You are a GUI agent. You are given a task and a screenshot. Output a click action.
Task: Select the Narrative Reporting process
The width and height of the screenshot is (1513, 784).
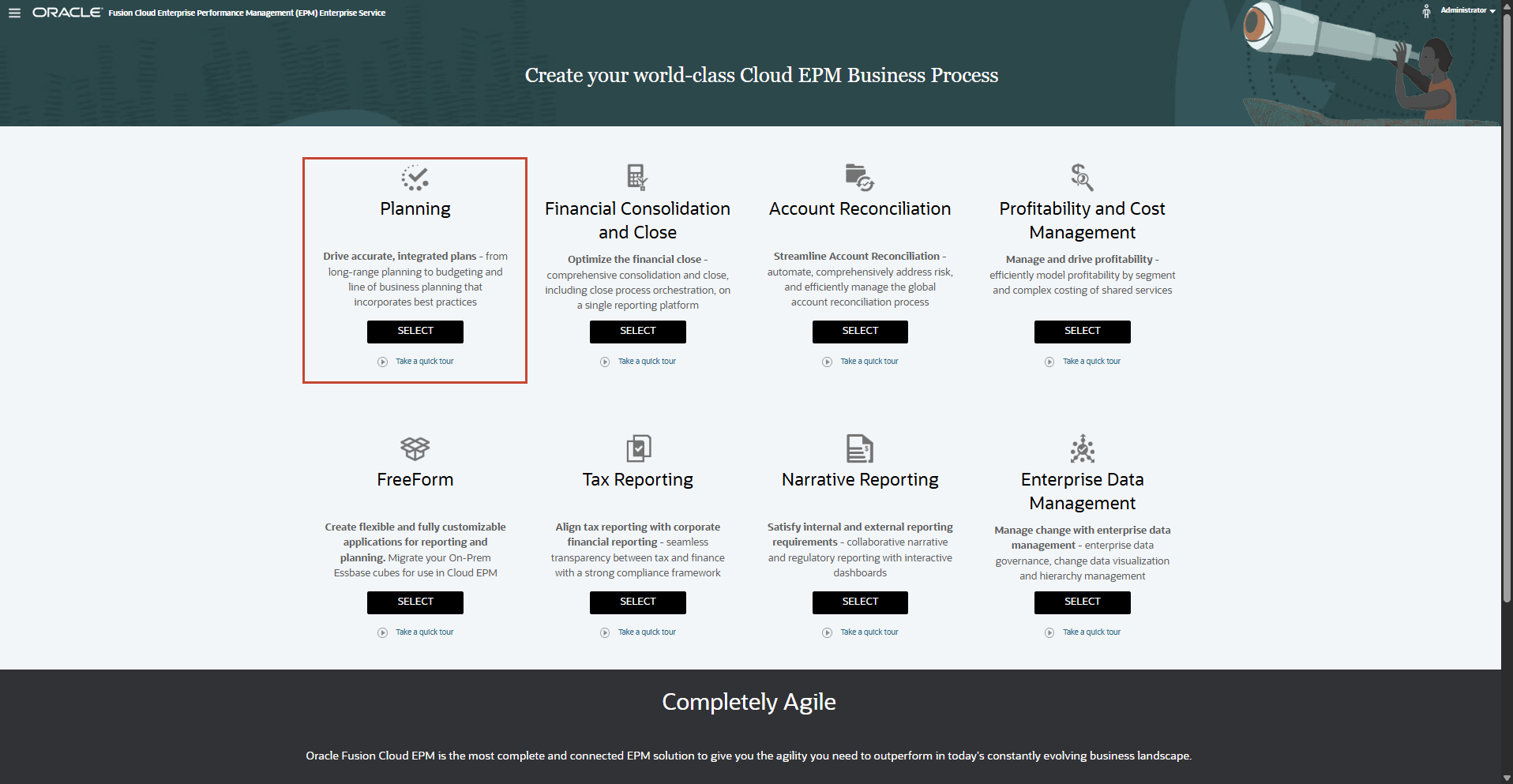click(860, 602)
